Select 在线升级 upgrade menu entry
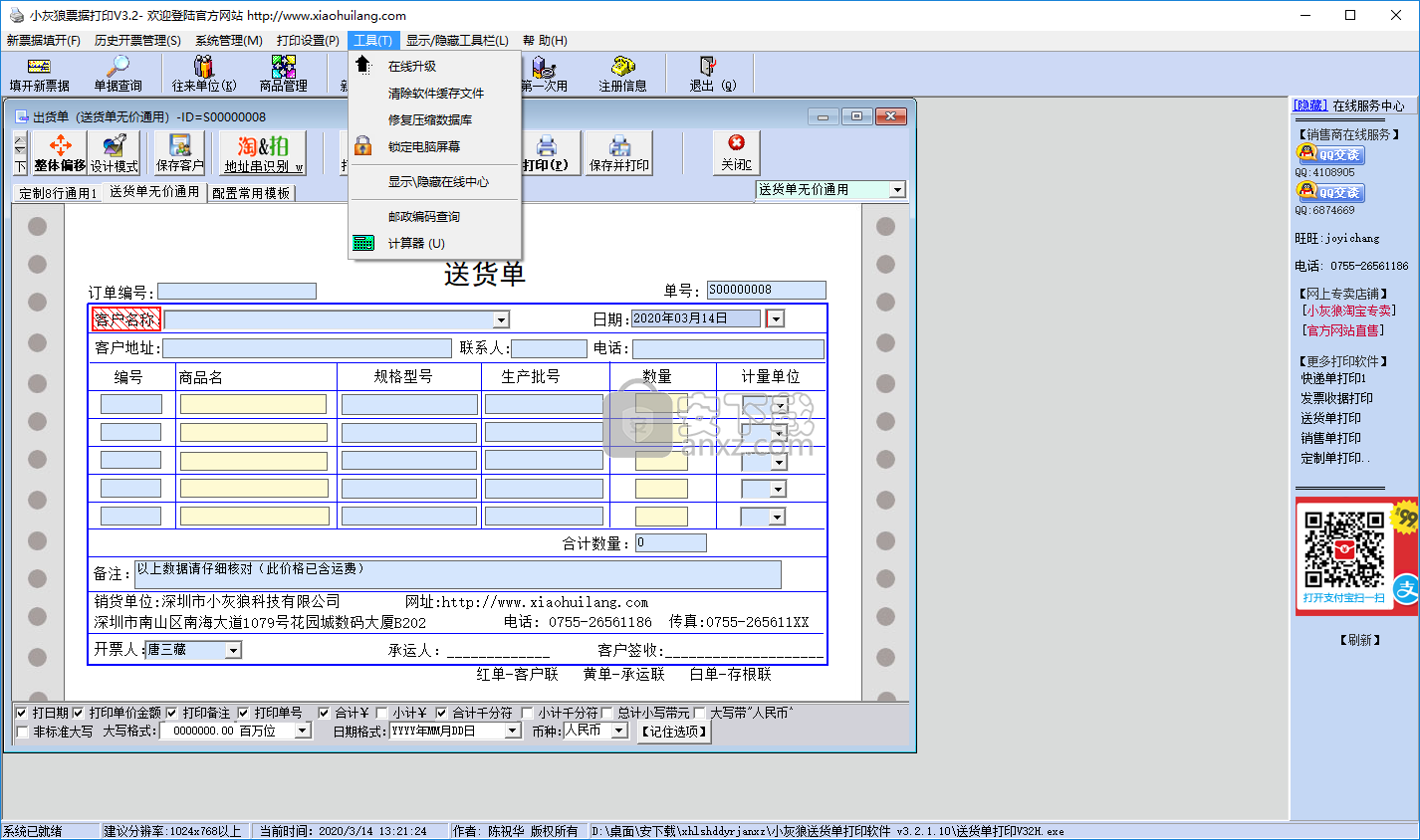The image size is (1420, 840). [x=434, y=66]
